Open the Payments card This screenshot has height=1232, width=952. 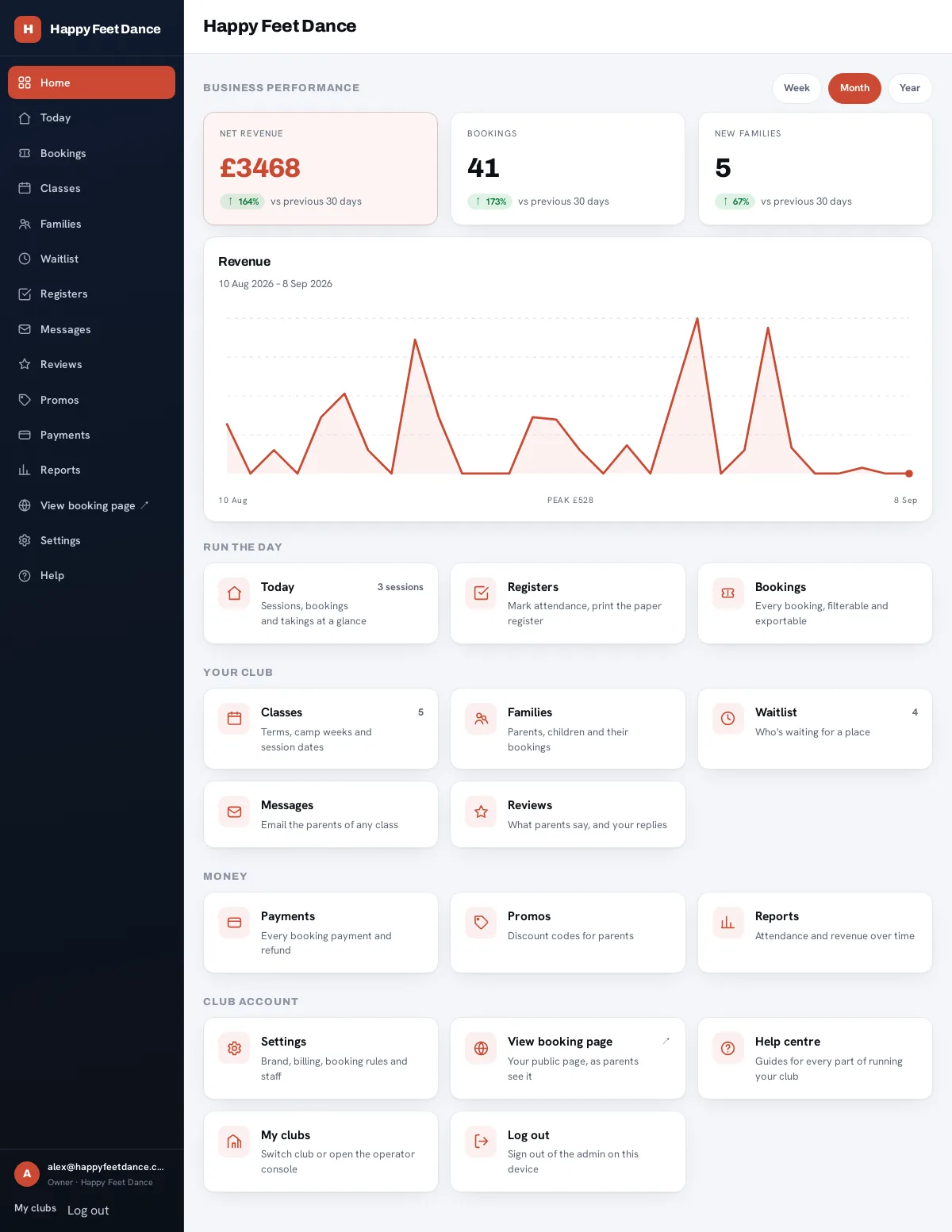pos(321,932)
